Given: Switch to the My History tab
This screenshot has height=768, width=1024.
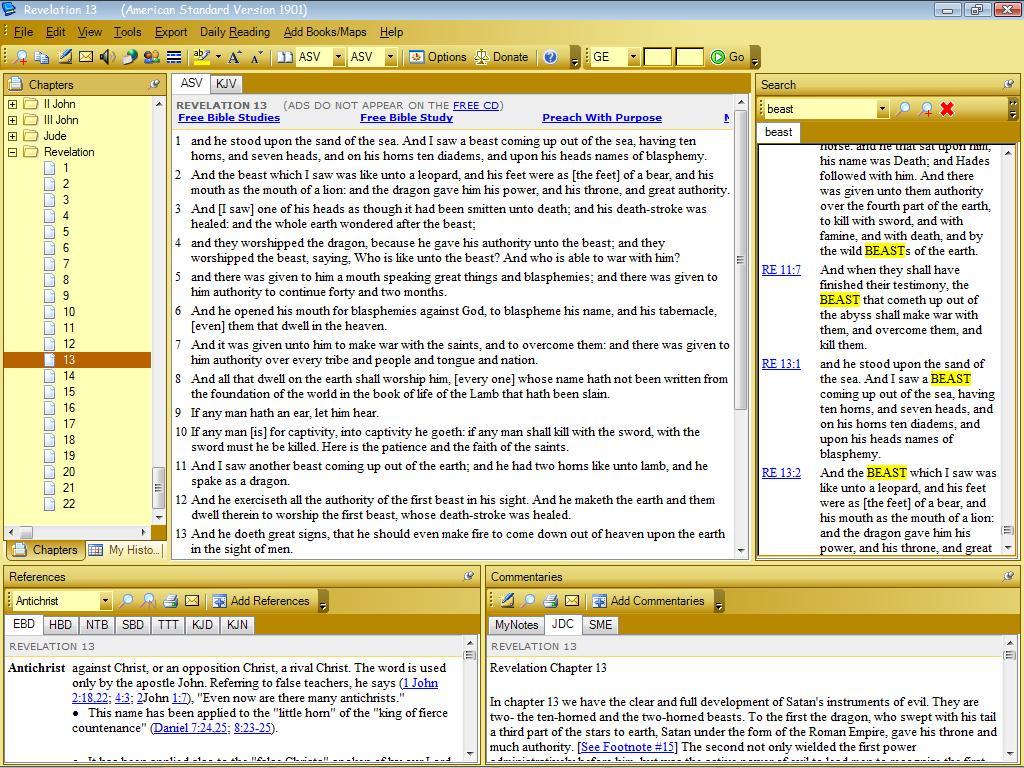Looking at the screenshot, I should (x=125, y=550).
